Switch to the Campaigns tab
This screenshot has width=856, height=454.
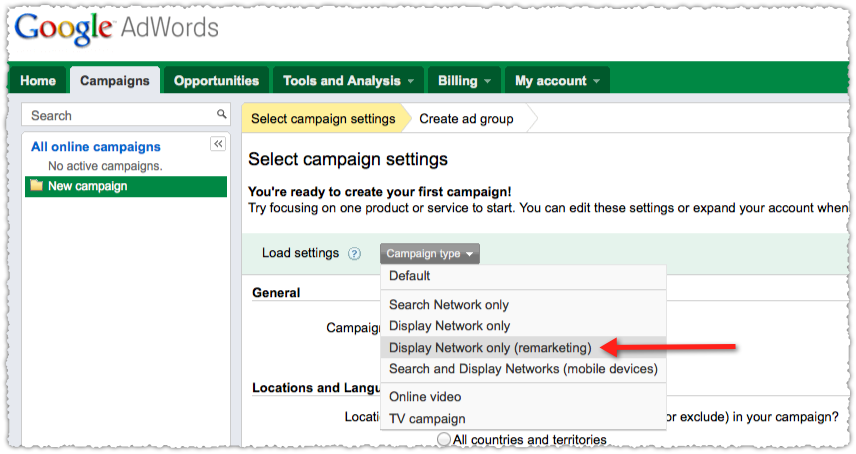click(115, 81)
